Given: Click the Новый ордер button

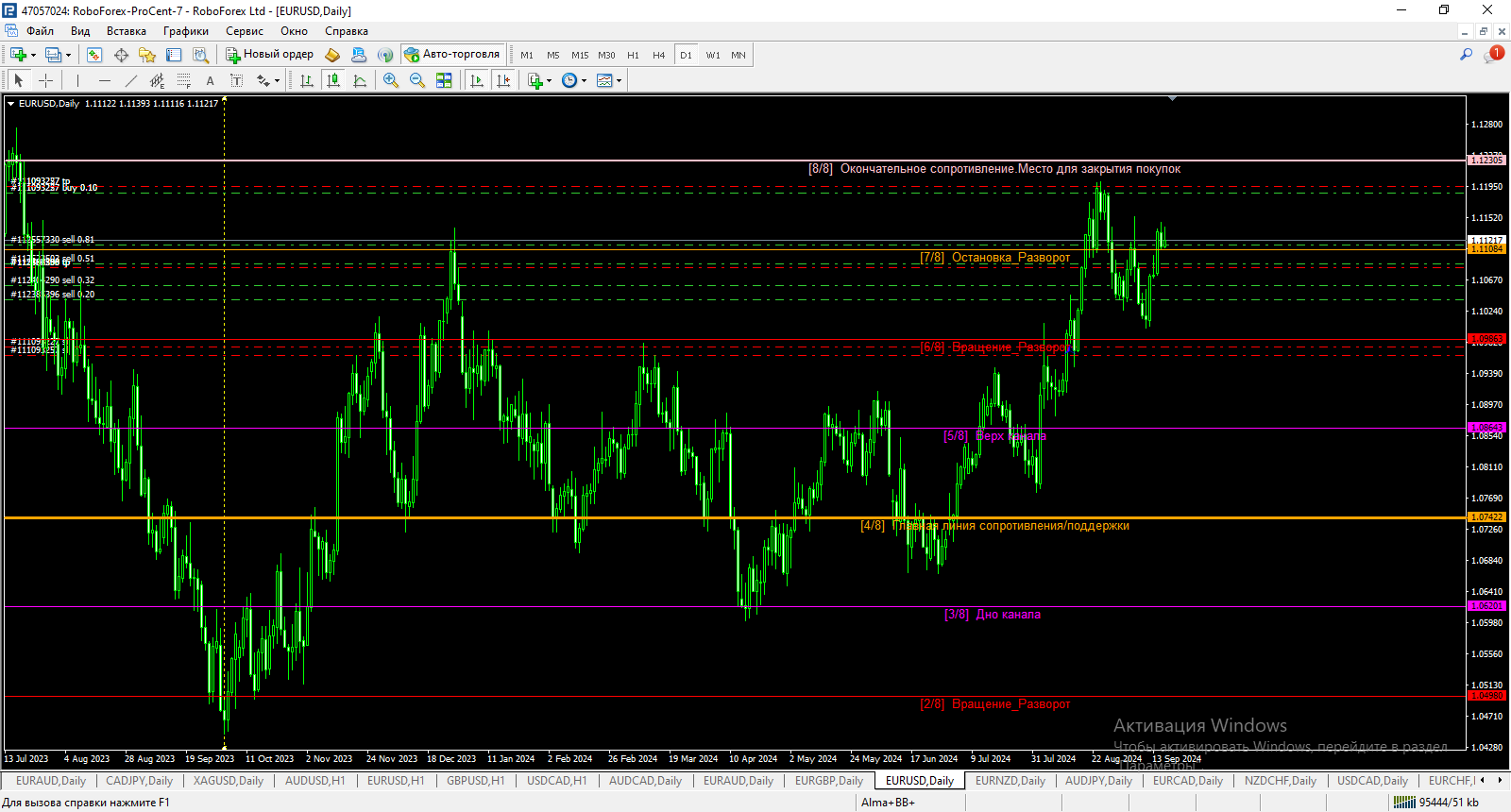Looking at the screenshot, I should tap(269, 55).
